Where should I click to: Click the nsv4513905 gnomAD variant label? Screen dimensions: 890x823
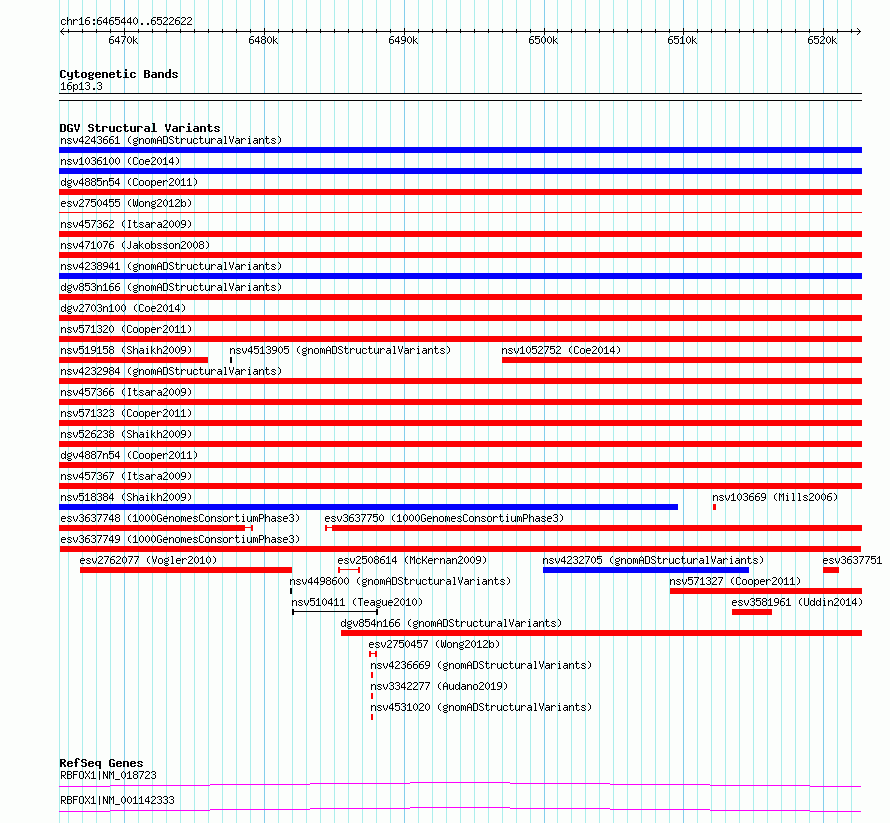pos(340,350)
